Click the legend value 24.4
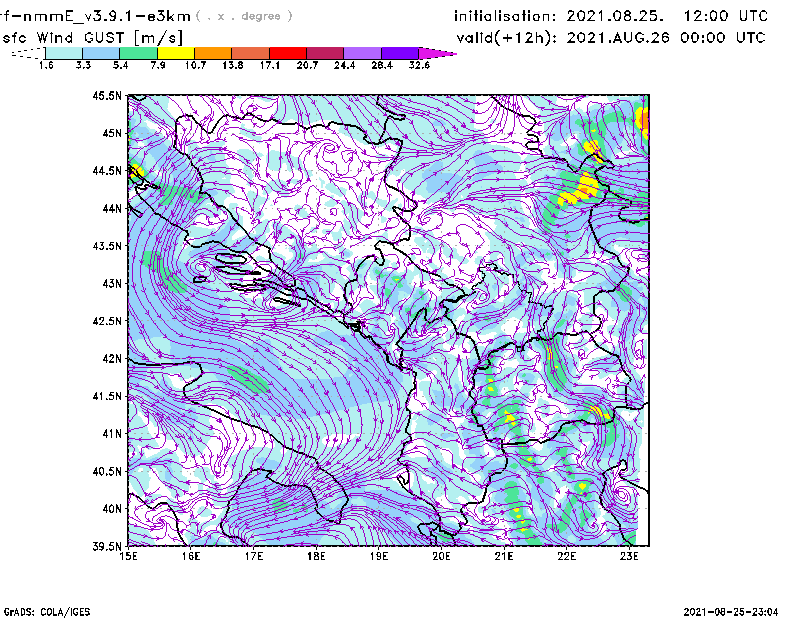 [x=344, y=65]
